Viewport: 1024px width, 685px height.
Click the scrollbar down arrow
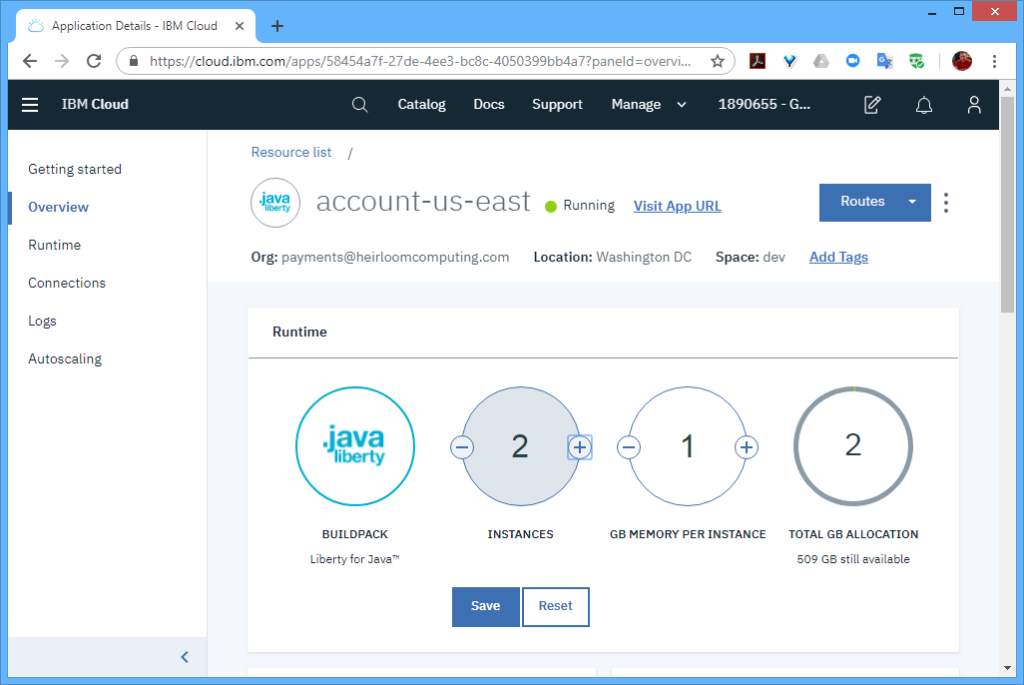click(x=1008, y=668)
